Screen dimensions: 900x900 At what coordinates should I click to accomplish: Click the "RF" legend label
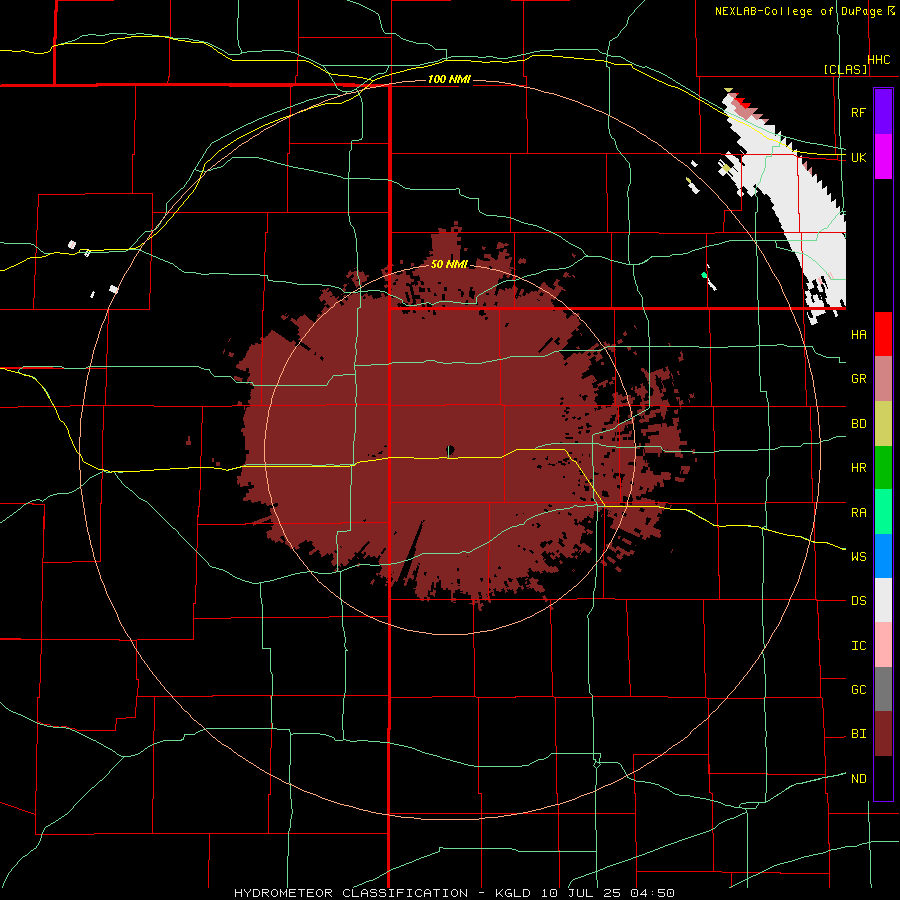(858, 112)
